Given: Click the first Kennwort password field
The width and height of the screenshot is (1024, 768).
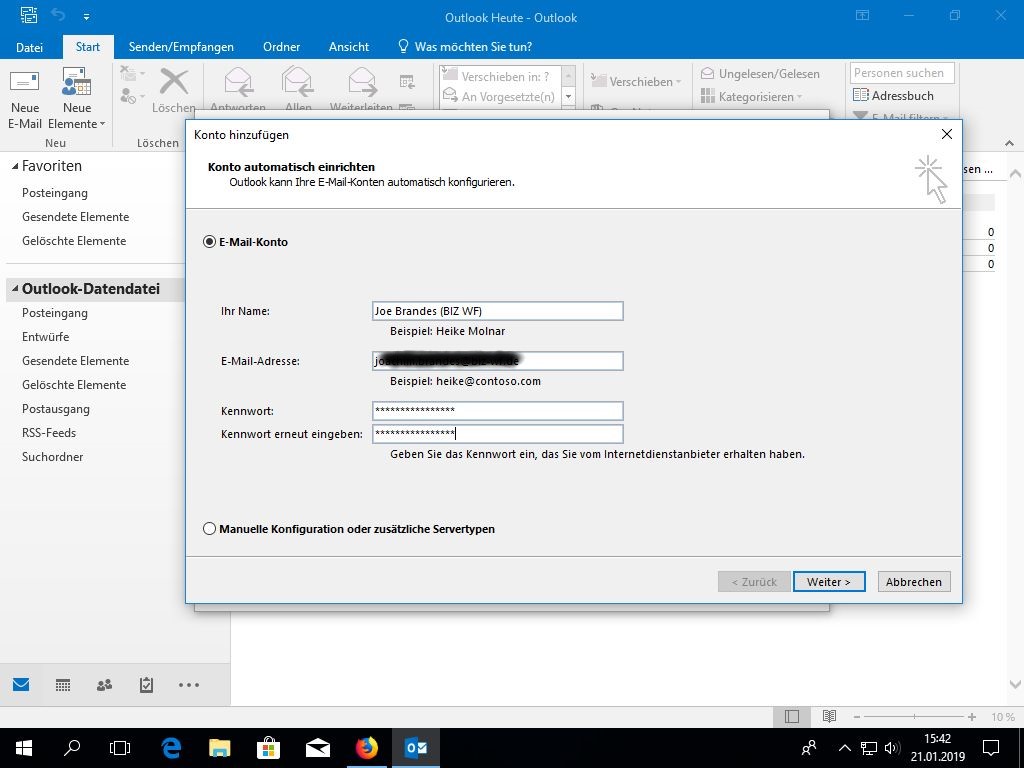Looking at the screenshot, I should tap(498, 410).
